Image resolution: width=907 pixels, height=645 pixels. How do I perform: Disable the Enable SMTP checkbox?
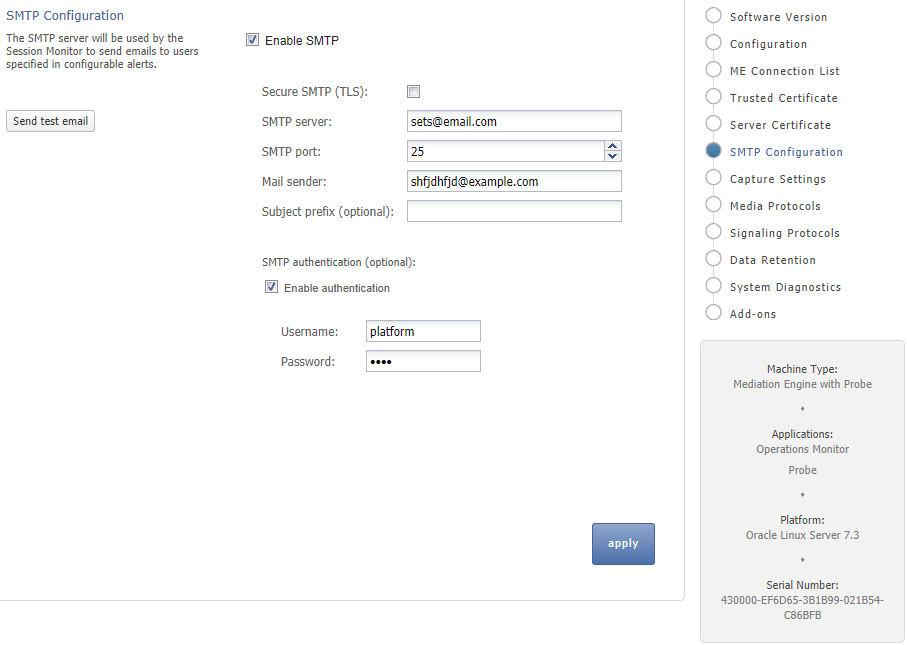[252, 40]
